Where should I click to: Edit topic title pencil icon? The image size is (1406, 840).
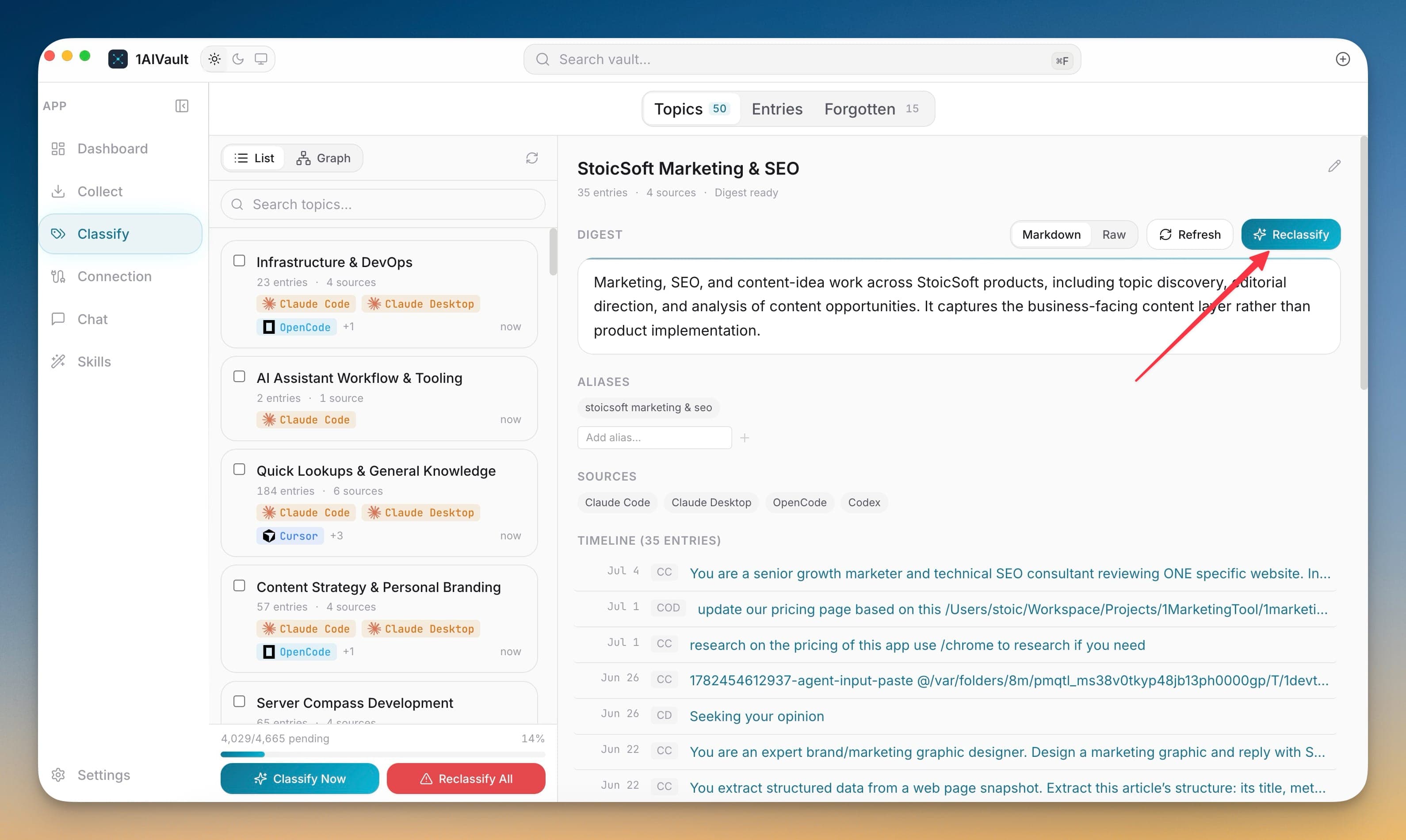(x=1334, y=166)
